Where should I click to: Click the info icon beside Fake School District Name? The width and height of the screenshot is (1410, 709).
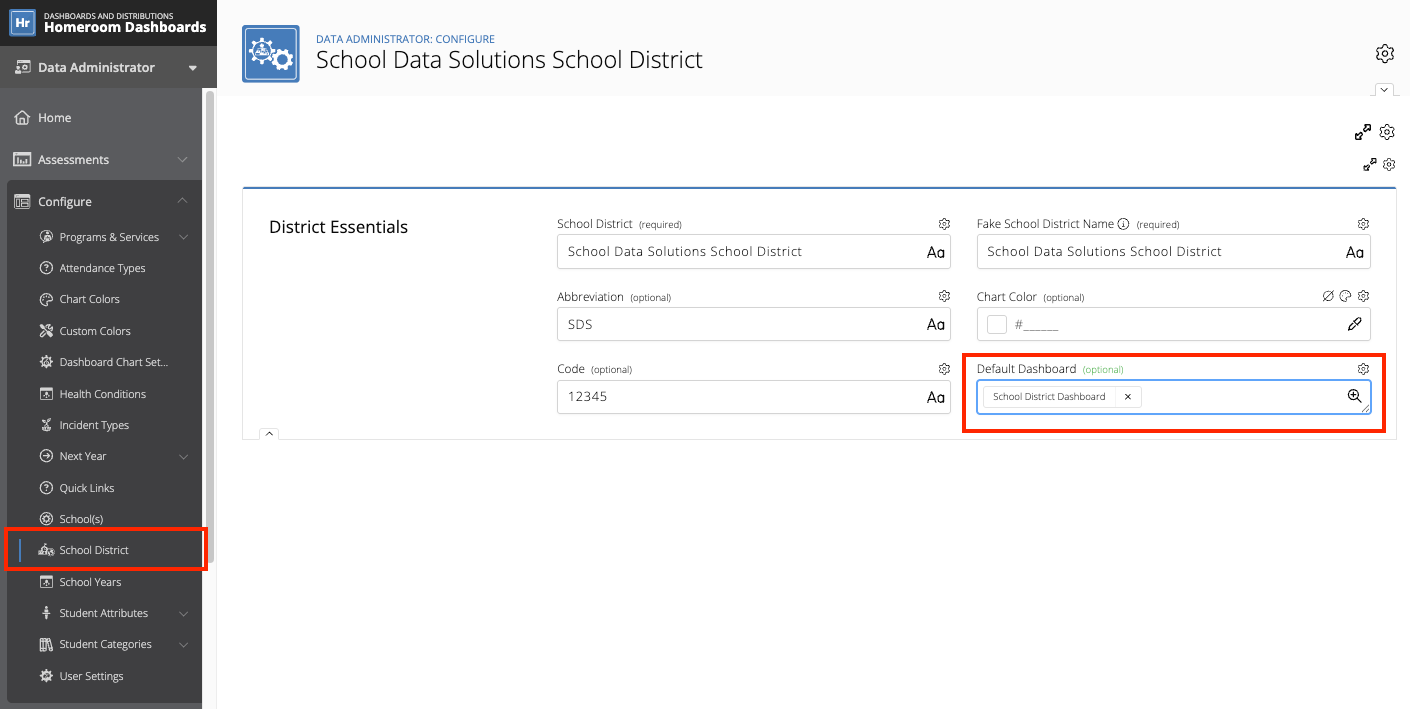point(1123,224)
